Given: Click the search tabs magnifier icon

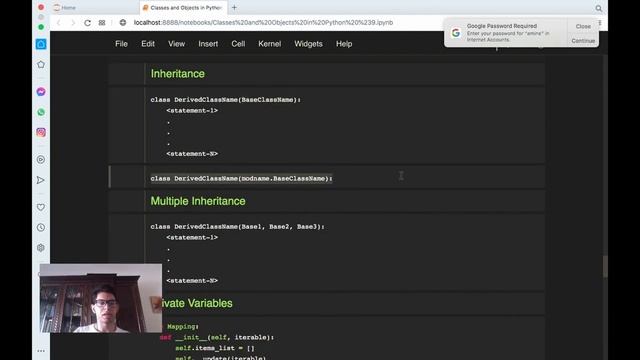Looking at the screenshot, I should click(598, 8).
